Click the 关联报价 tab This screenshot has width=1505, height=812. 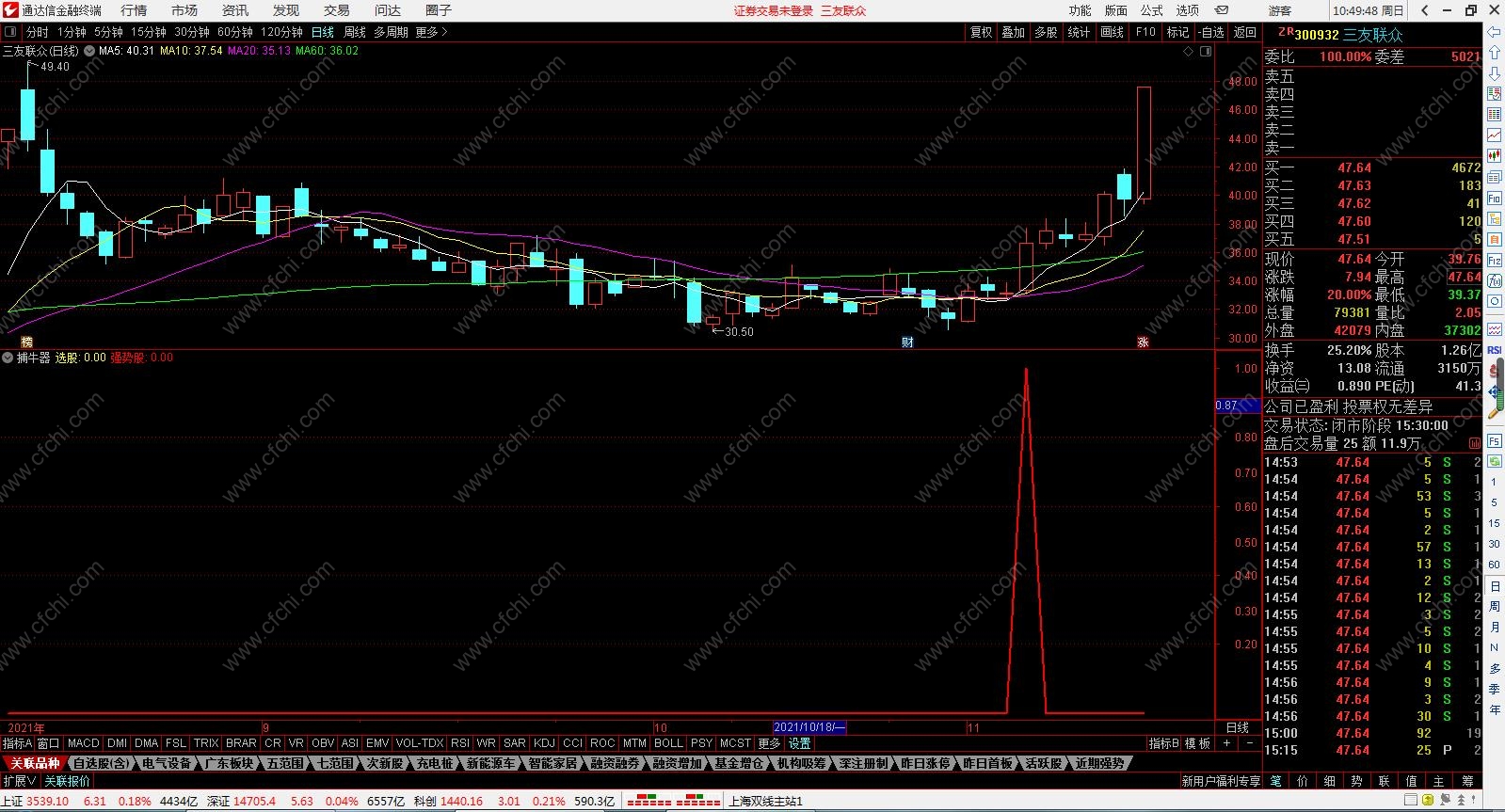67,781
